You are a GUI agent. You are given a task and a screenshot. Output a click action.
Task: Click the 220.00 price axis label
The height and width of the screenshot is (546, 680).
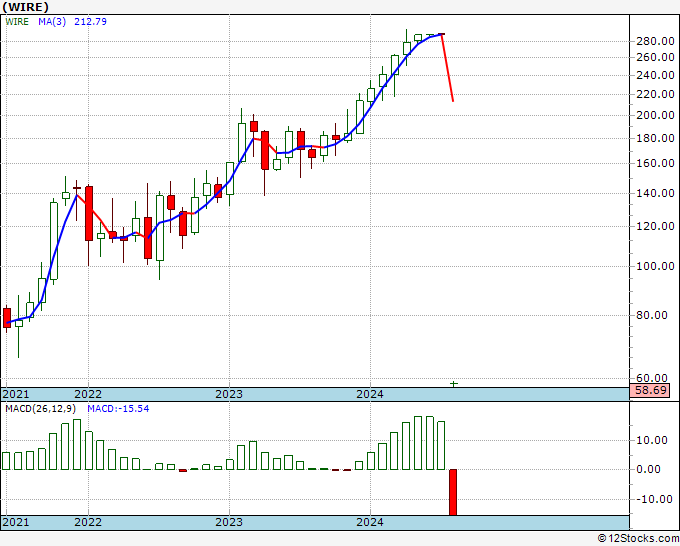[x=655, y=94]
